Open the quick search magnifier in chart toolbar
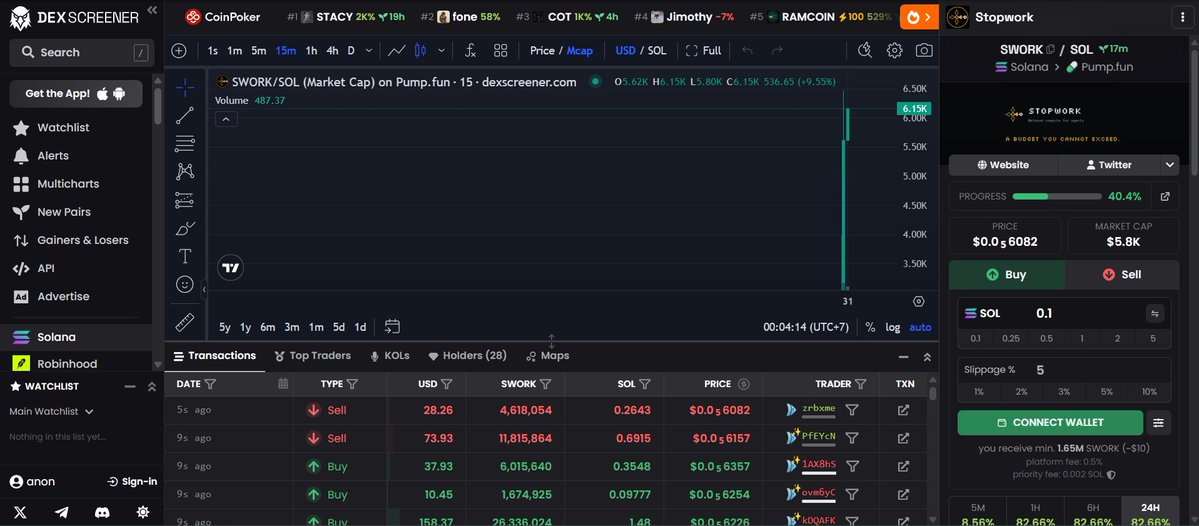The image size is (1199, 526). tap(865, 50)
